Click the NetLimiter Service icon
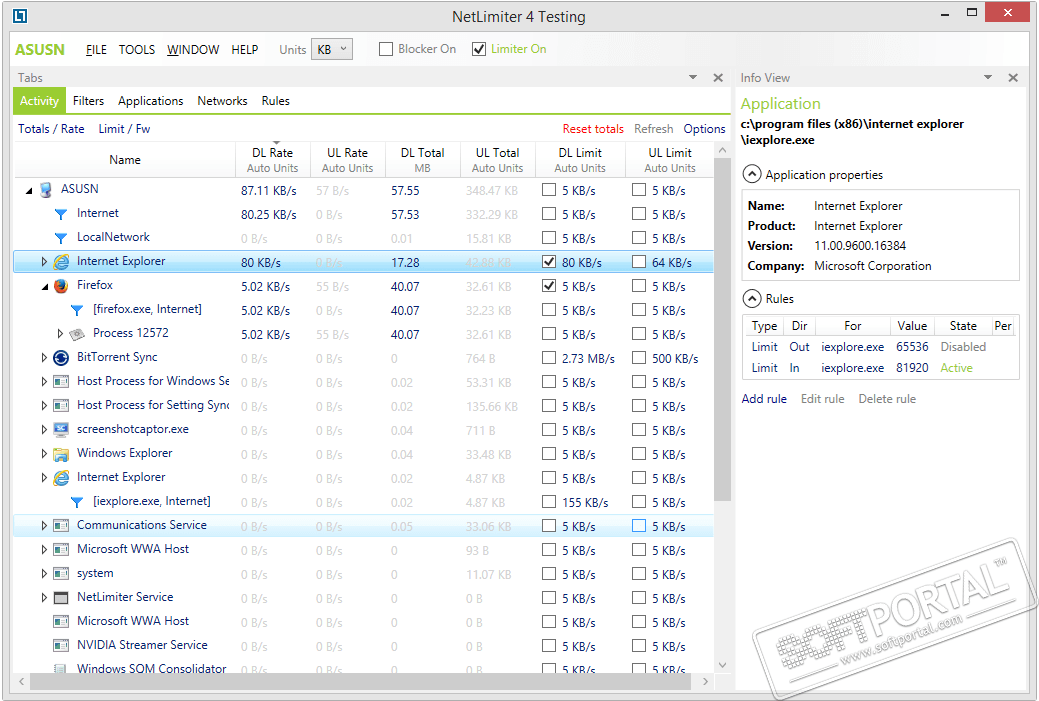Screen dimensions: 1039x701 point(61,598)
